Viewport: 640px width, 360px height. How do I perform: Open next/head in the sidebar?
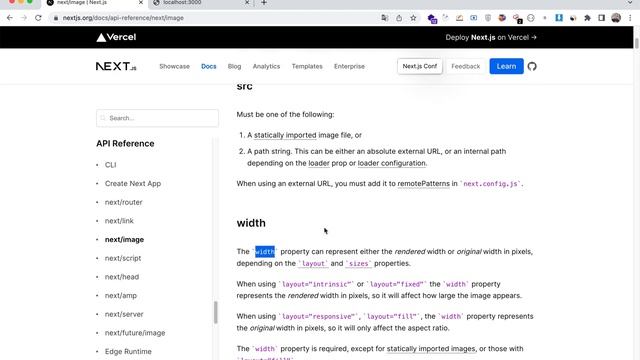click(122, 277)
